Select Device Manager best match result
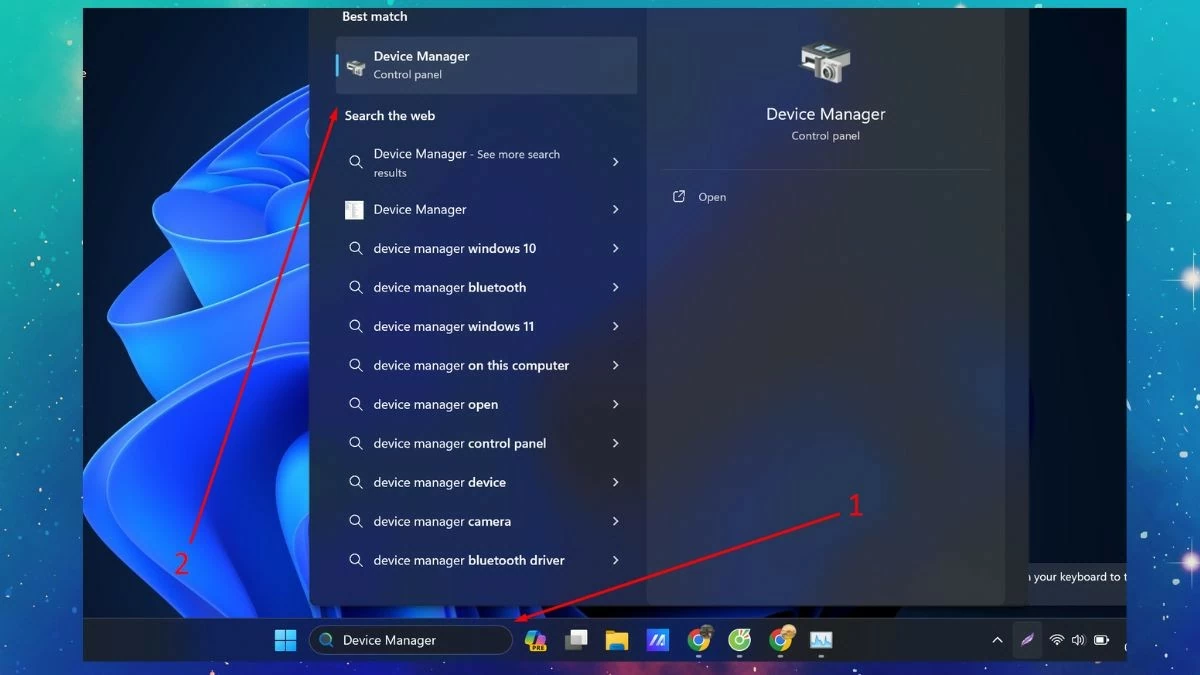This screenshot has width=1200, height=675. coord(486,65)
